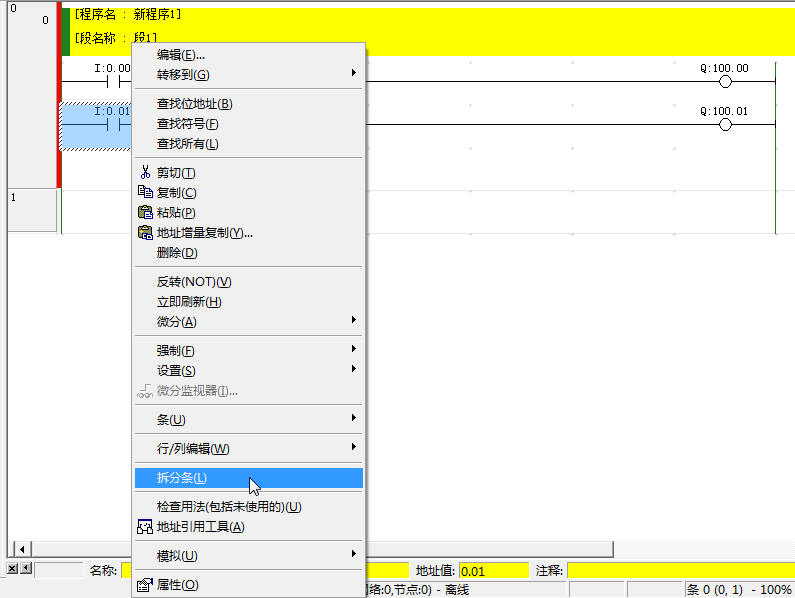
Task: Open the address reference tool (地址引用工具) icon
Action: pyautogui.click(x=144, y=527)
